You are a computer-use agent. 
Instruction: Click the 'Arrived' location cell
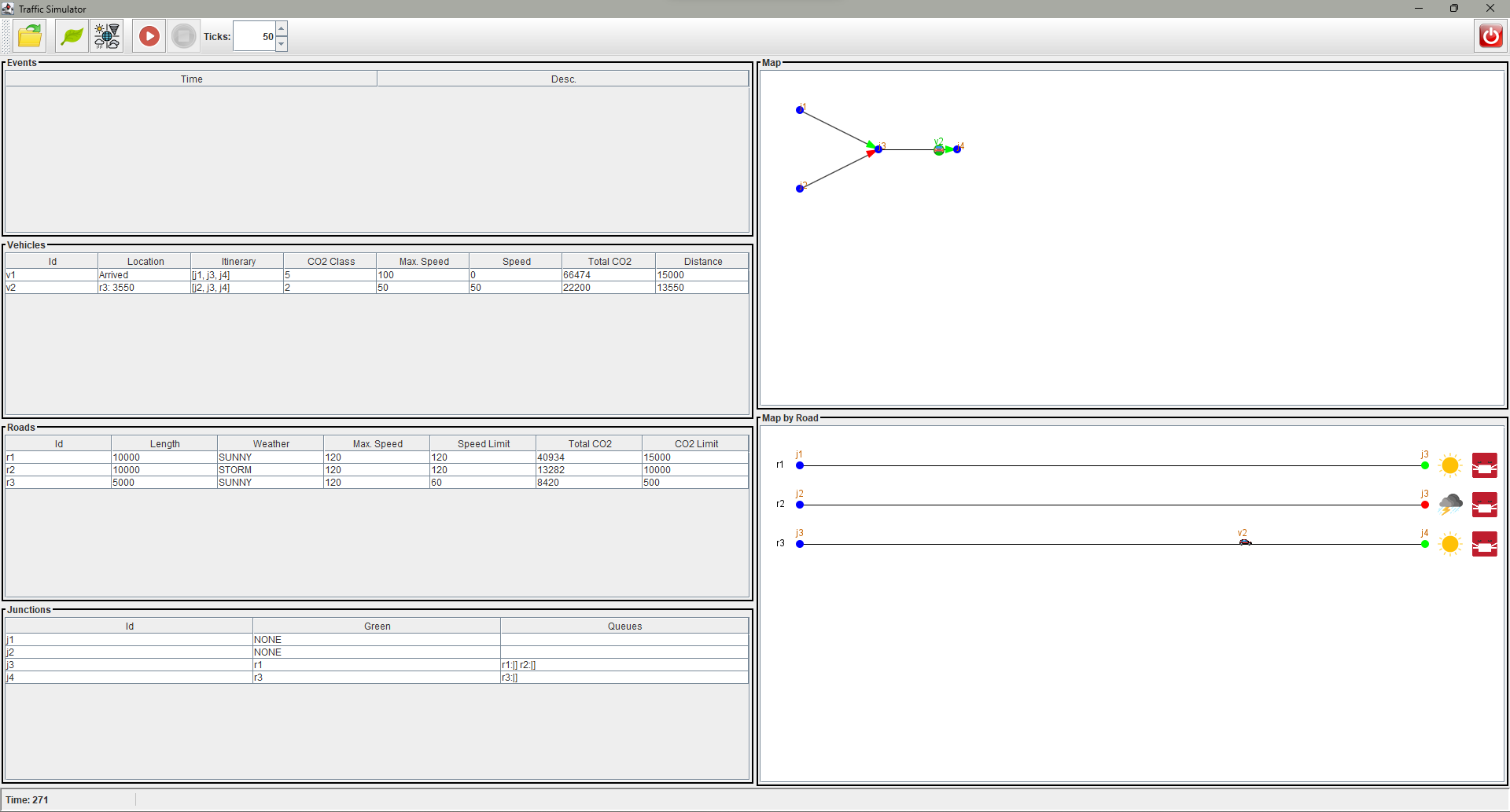(x=144, y=275)
